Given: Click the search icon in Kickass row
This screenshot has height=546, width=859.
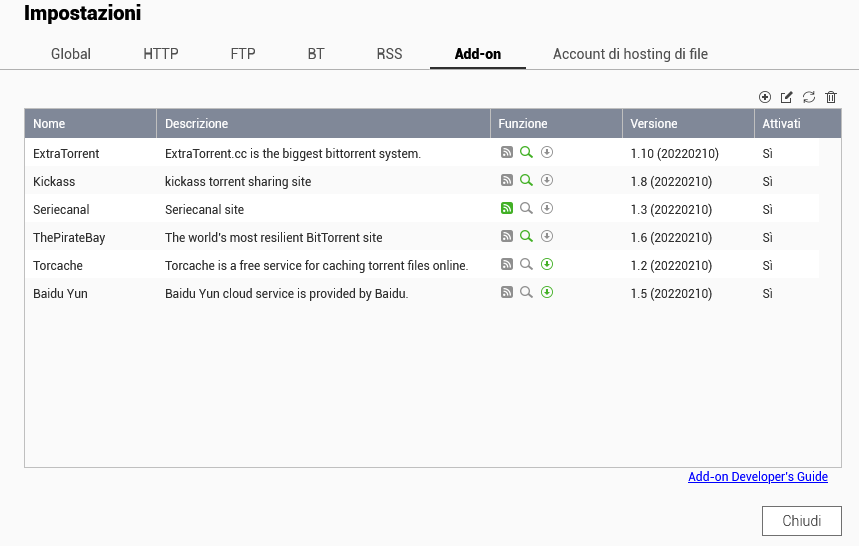Looking at the screenshot, I should click(x=526, y=181).
